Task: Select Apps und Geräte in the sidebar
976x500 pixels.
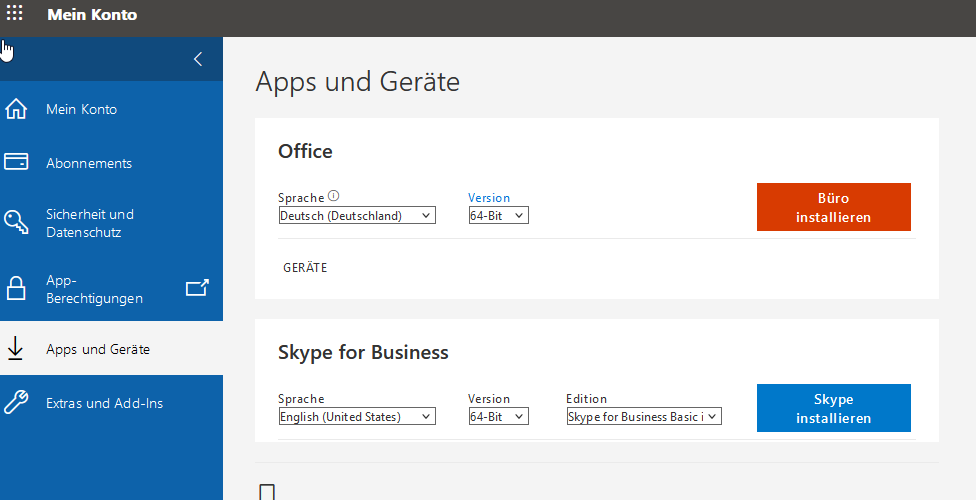Action: [111, 349]
